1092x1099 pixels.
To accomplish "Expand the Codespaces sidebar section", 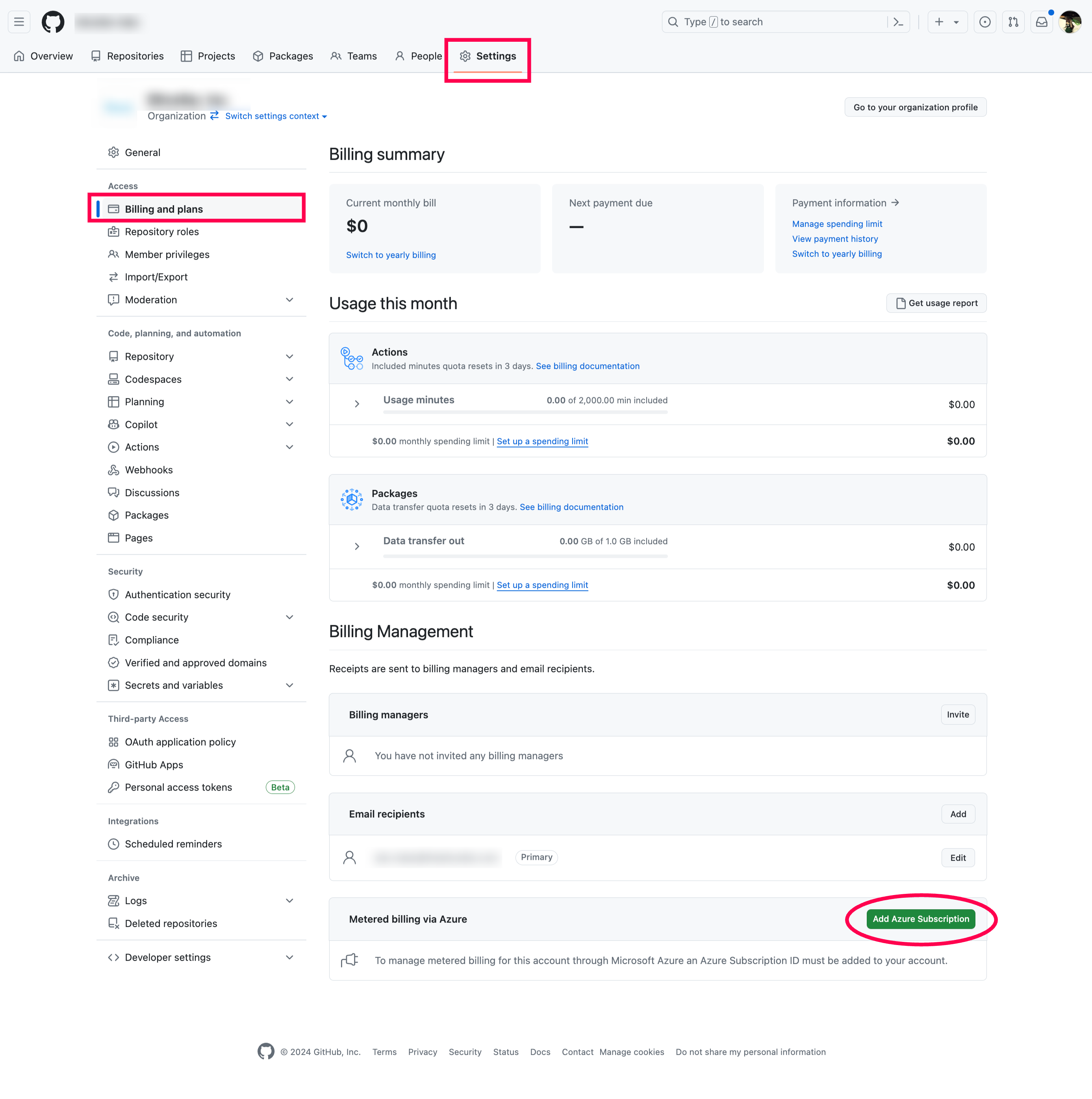I will tap(289, 380).
